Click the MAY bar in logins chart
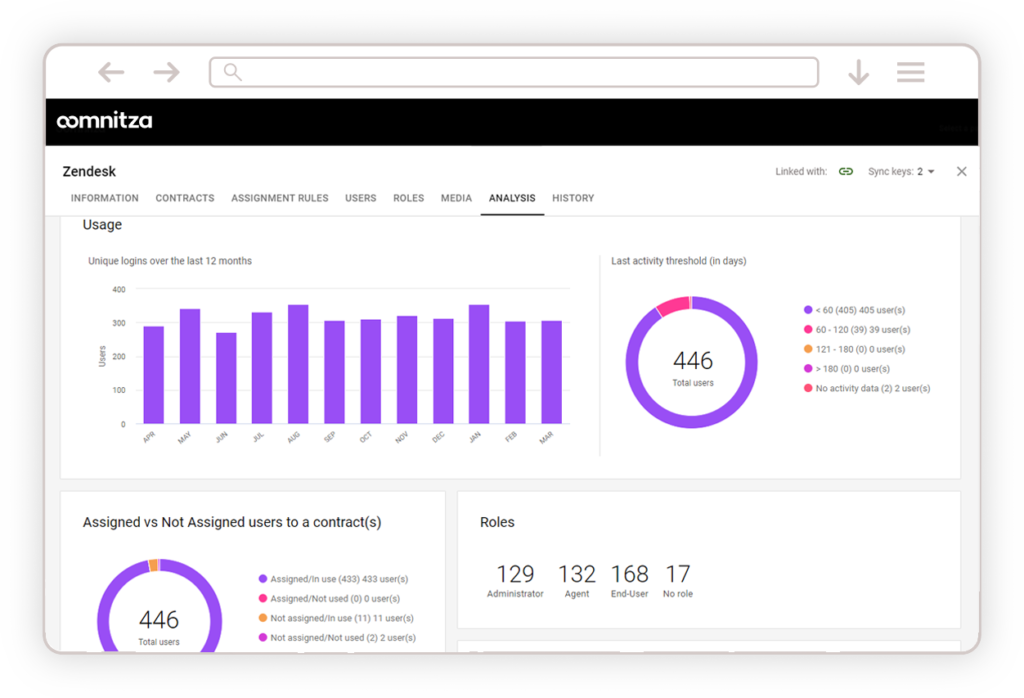This screenshot has width=1024, height=698. [189, 366]
